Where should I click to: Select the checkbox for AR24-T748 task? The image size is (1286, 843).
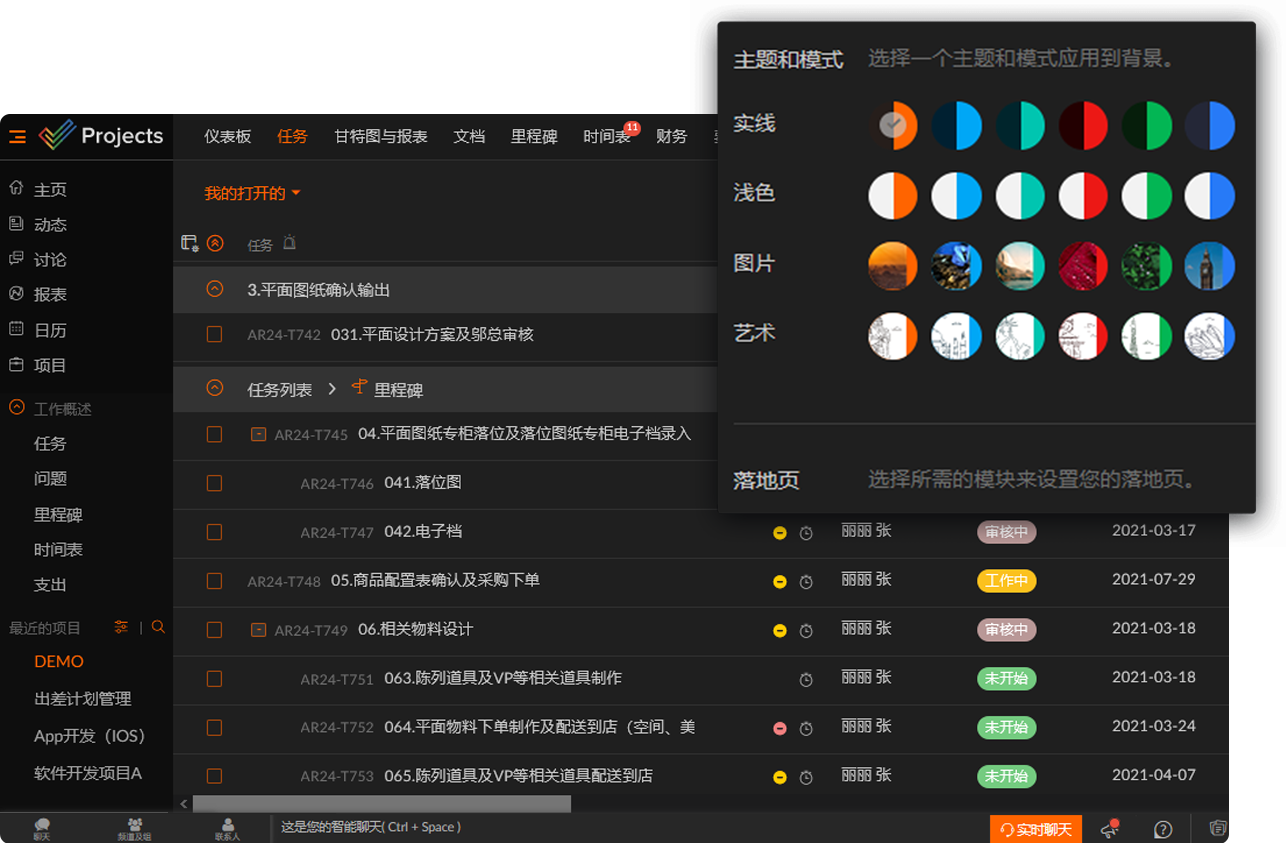pyautogui.click(x=214, y=580)
